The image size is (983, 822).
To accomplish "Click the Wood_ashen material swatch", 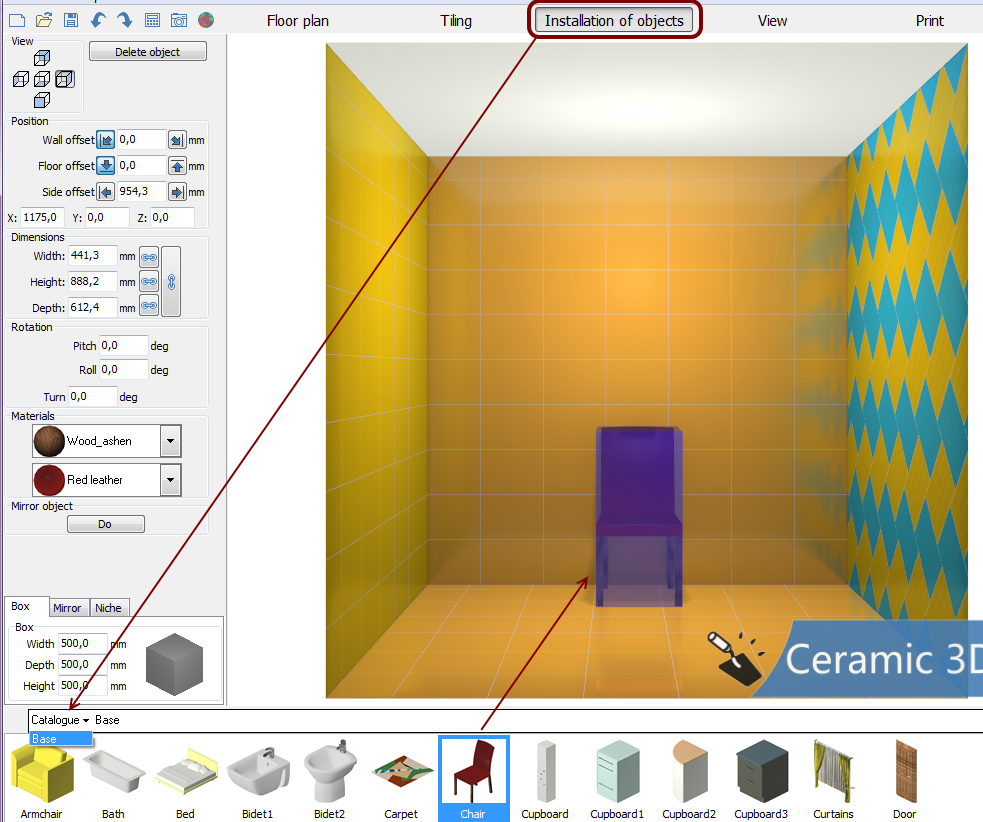I will (x=49, y=441).
